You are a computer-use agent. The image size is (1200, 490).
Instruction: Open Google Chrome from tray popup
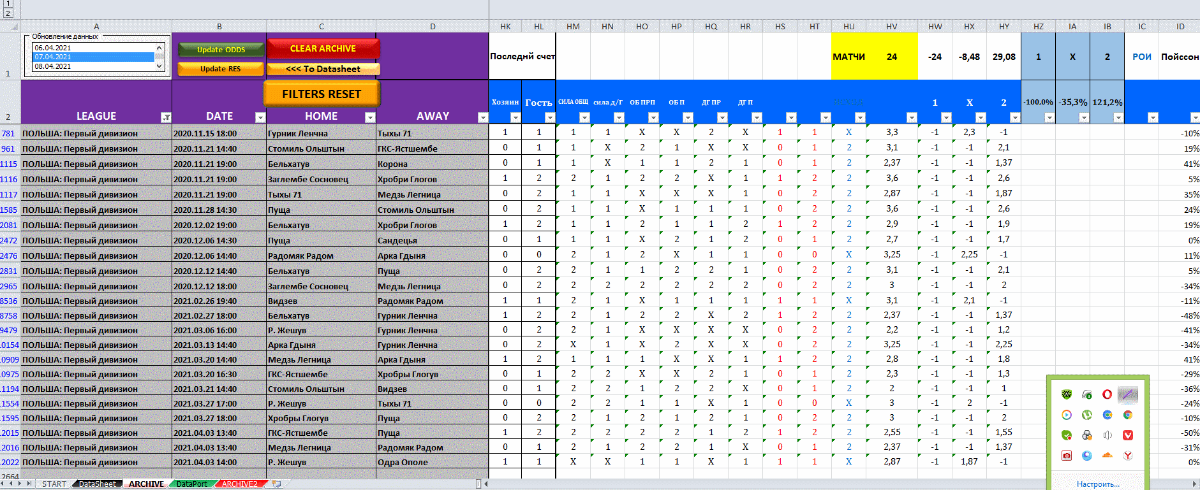[1129, 414]
